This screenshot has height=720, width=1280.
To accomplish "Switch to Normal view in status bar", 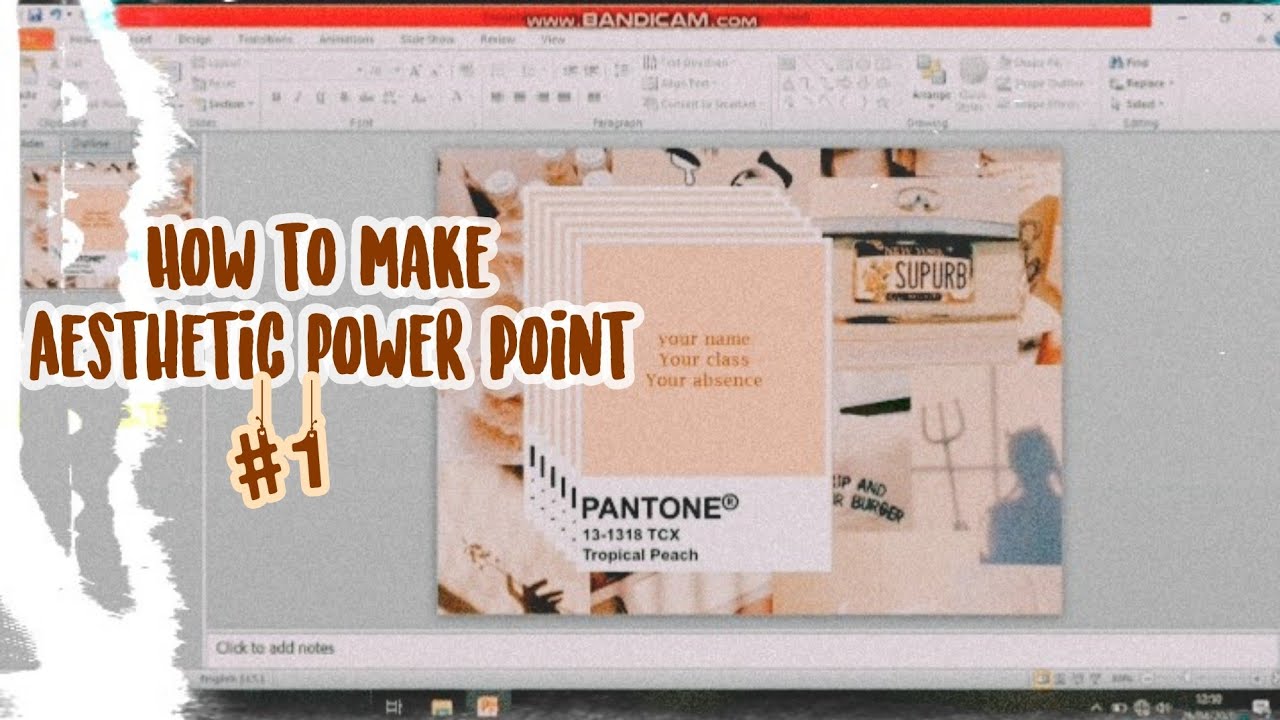I will click(x=1043, y=680).
